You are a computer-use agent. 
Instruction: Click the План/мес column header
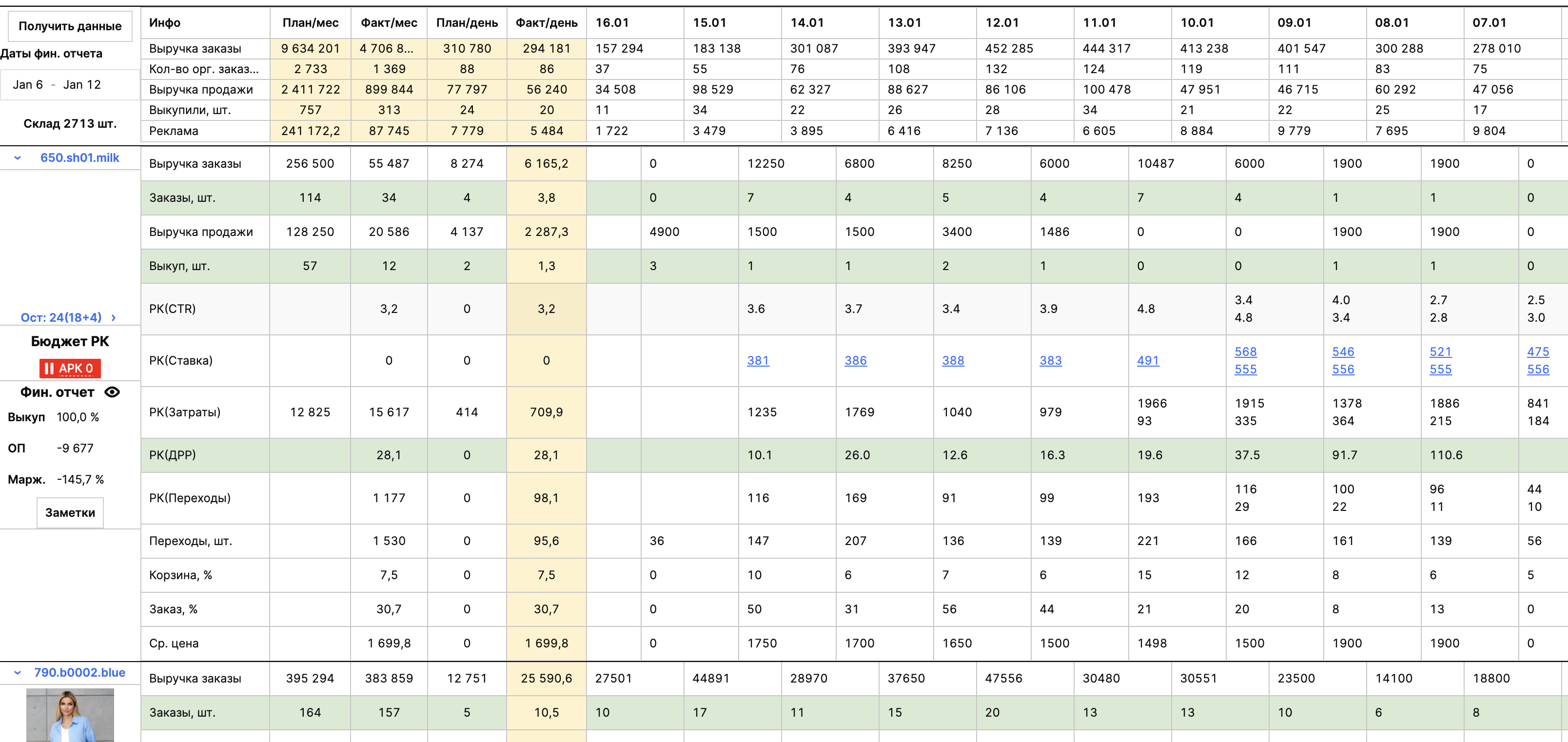coord(311,22)
